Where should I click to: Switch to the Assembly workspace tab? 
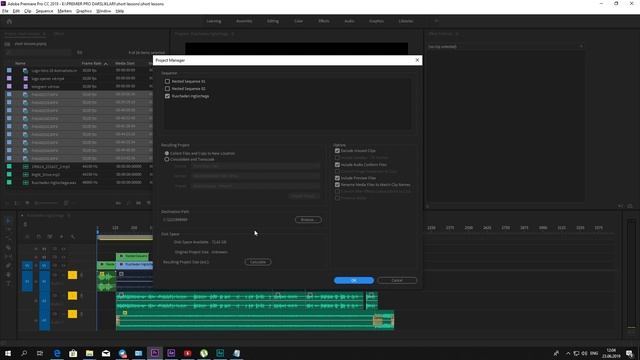[x=244, y=21]
